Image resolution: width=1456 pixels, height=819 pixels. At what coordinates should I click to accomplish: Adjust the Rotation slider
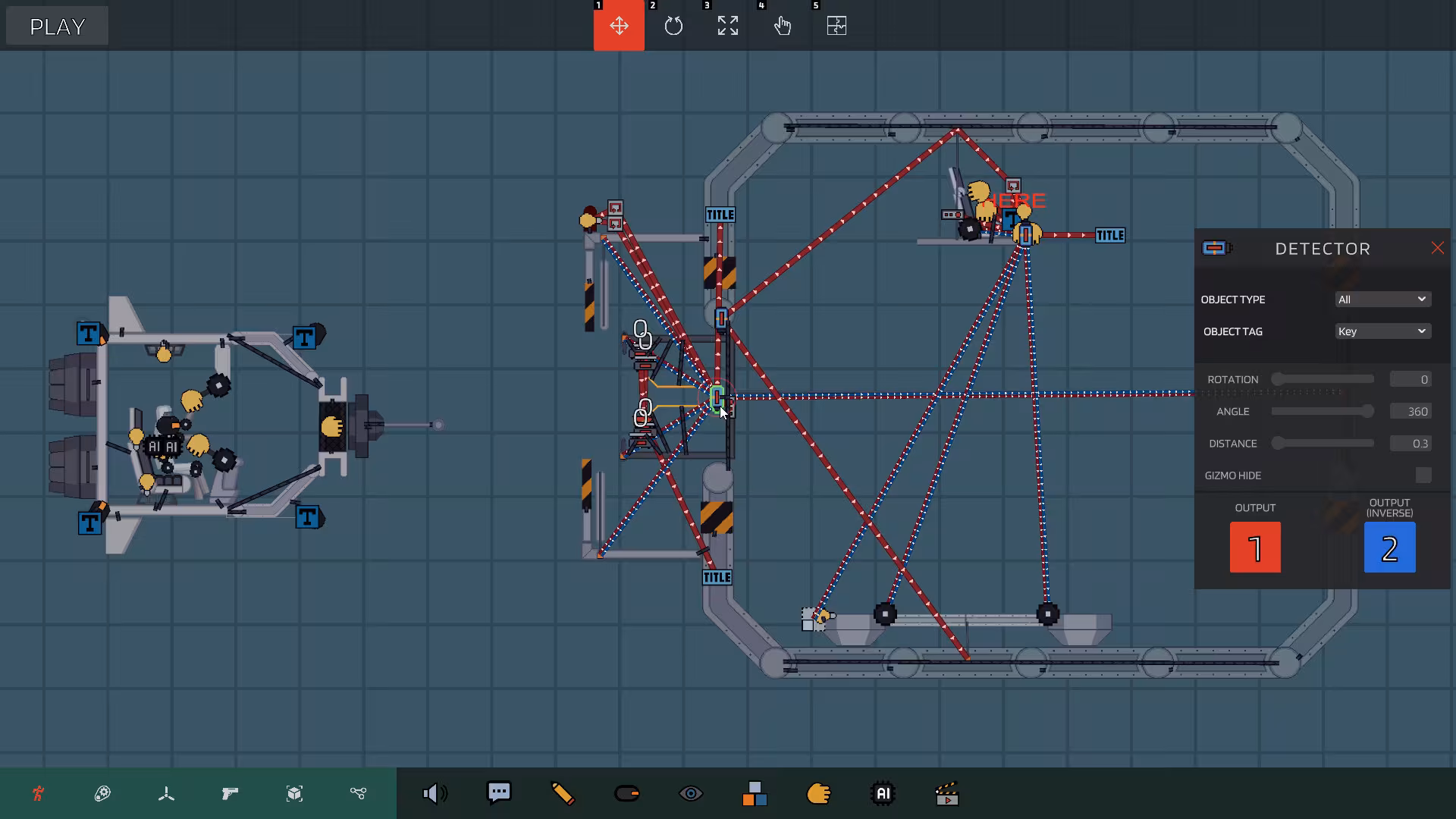point(1324,379)
